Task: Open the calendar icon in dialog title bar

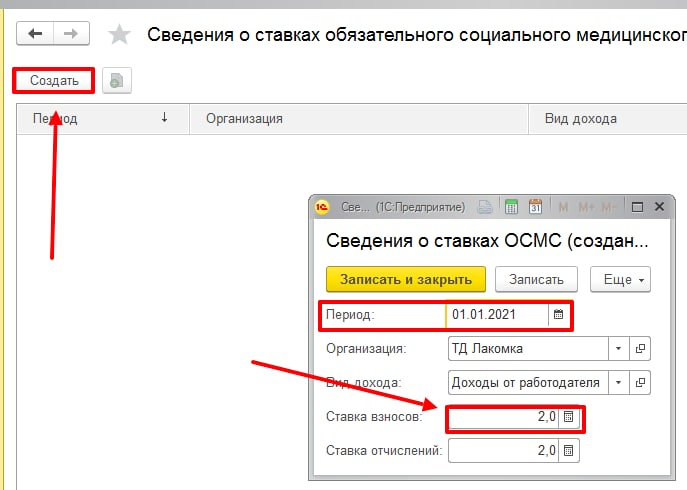Action: pyautogui.click(x=535, y=207)
